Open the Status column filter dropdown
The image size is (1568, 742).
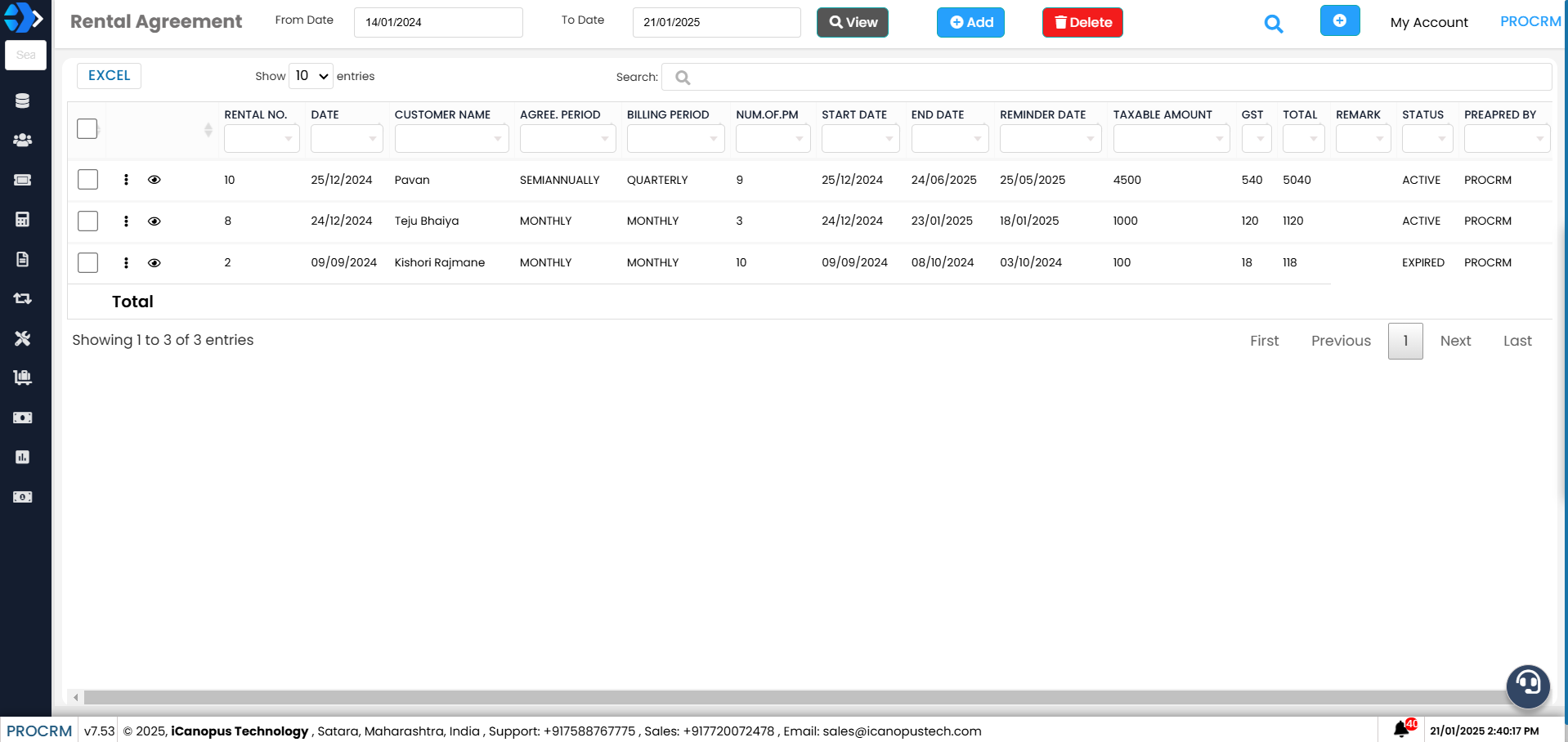(x=1427, y=139)
